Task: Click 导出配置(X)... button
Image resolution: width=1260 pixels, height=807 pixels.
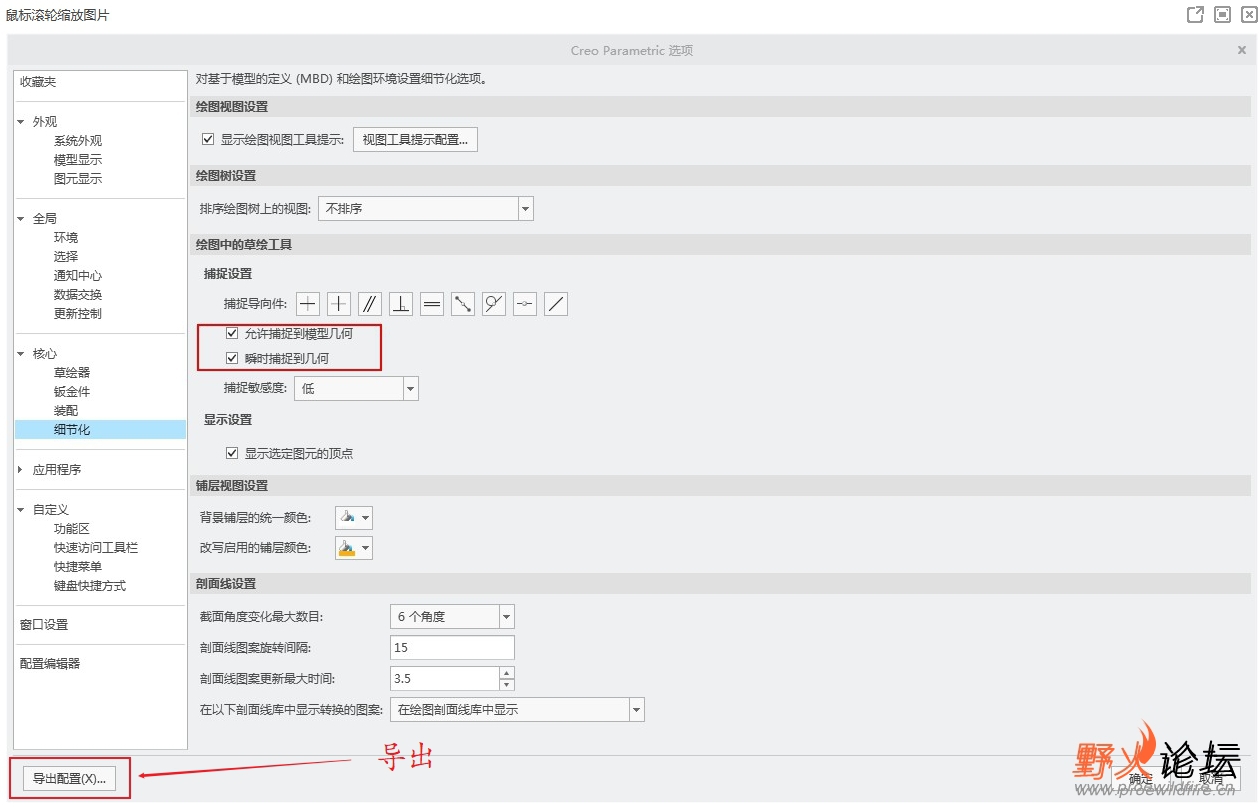Action: 69,779
